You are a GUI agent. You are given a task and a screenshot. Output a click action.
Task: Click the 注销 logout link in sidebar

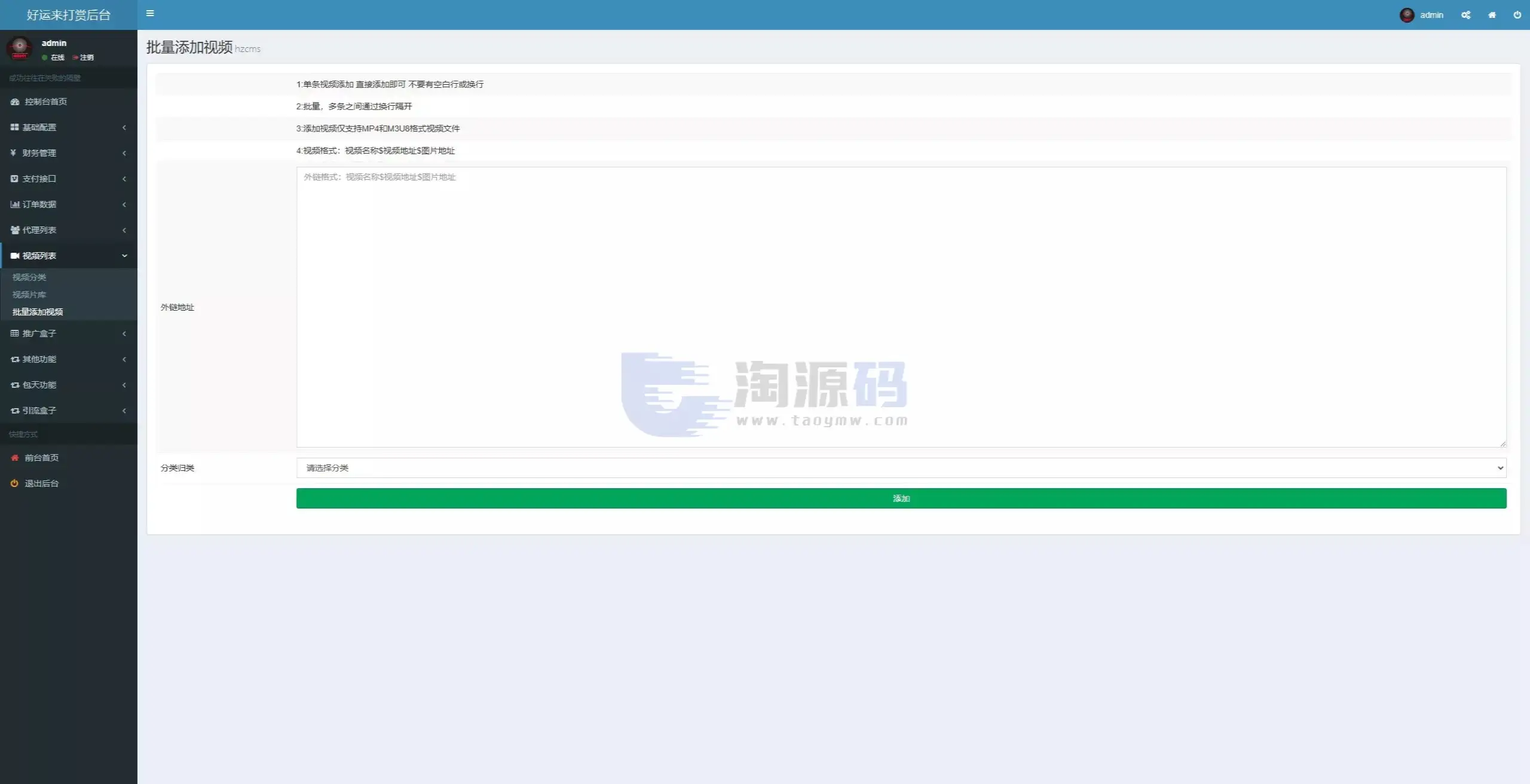point(83,57)
